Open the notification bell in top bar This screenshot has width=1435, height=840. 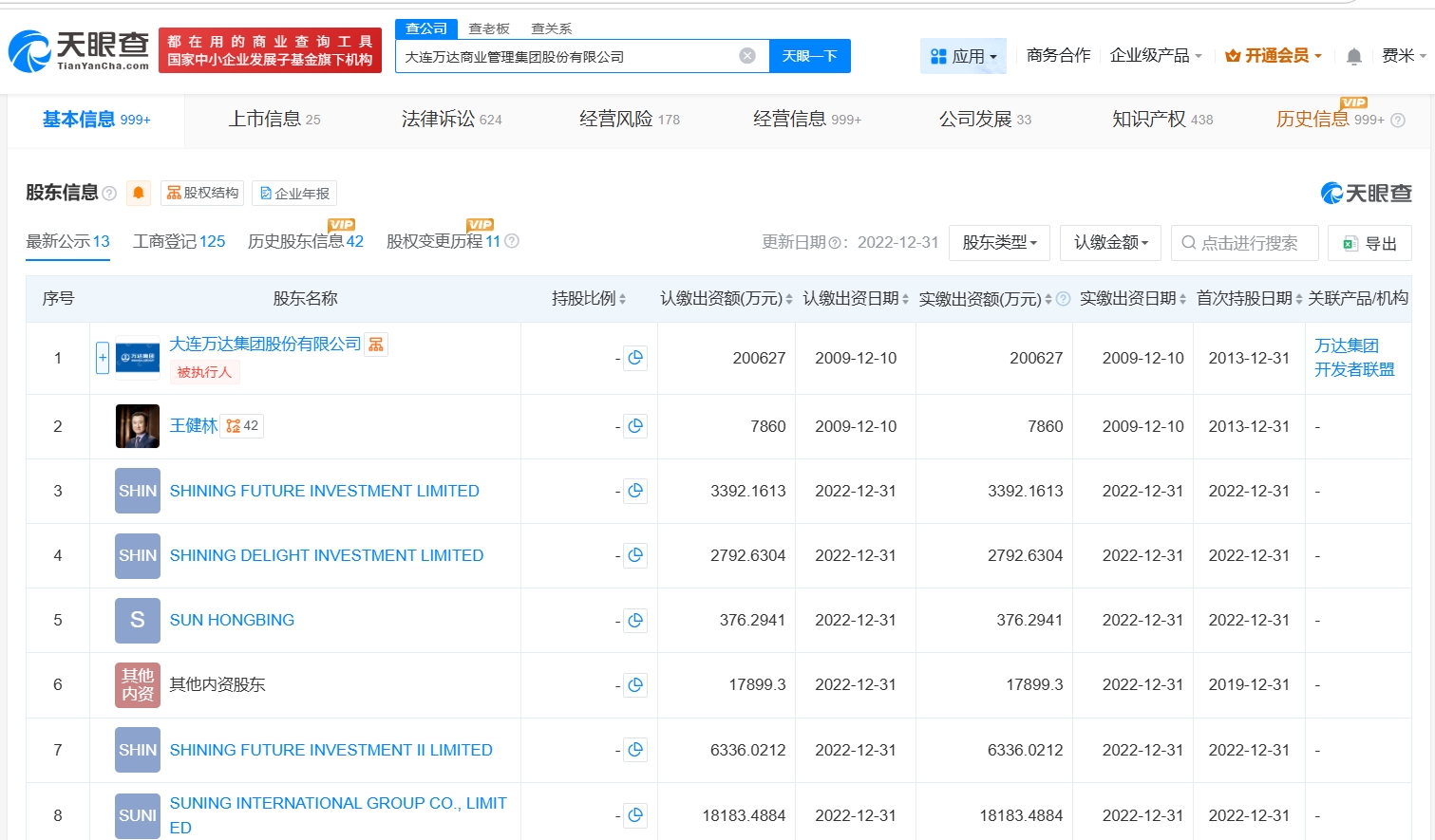point(1354,56)
